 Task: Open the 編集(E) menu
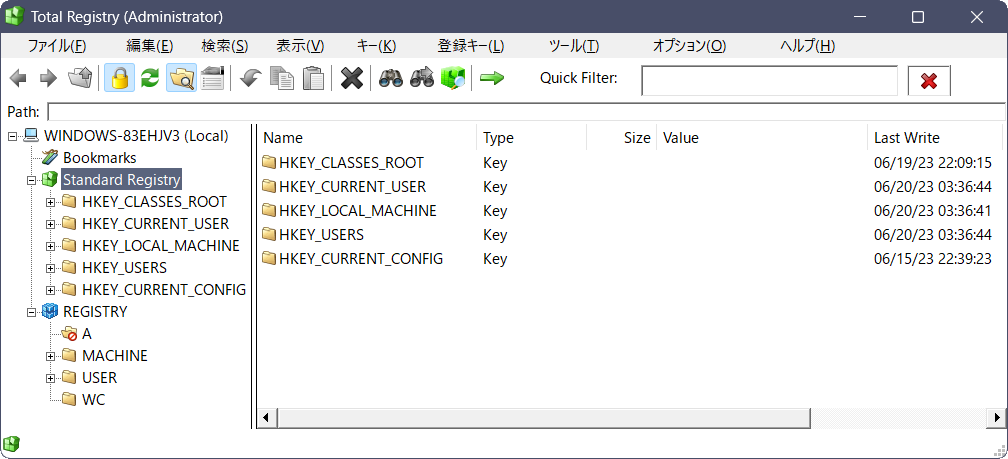[x=150, y=46]
